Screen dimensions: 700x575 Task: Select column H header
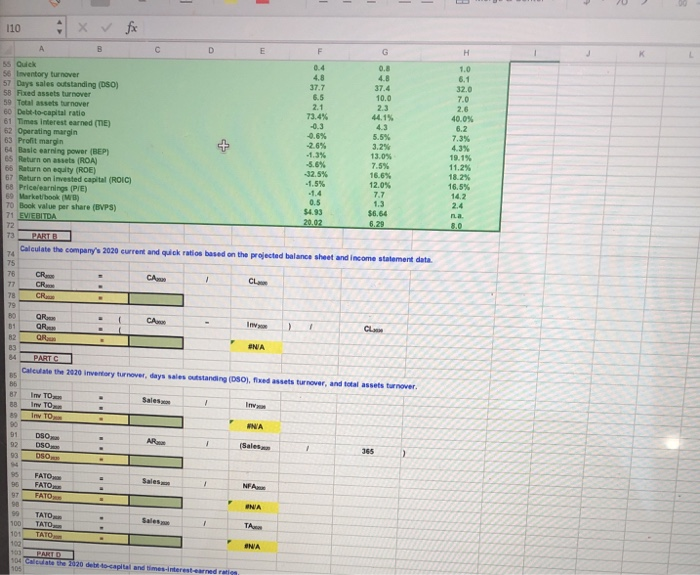point(466,52)
